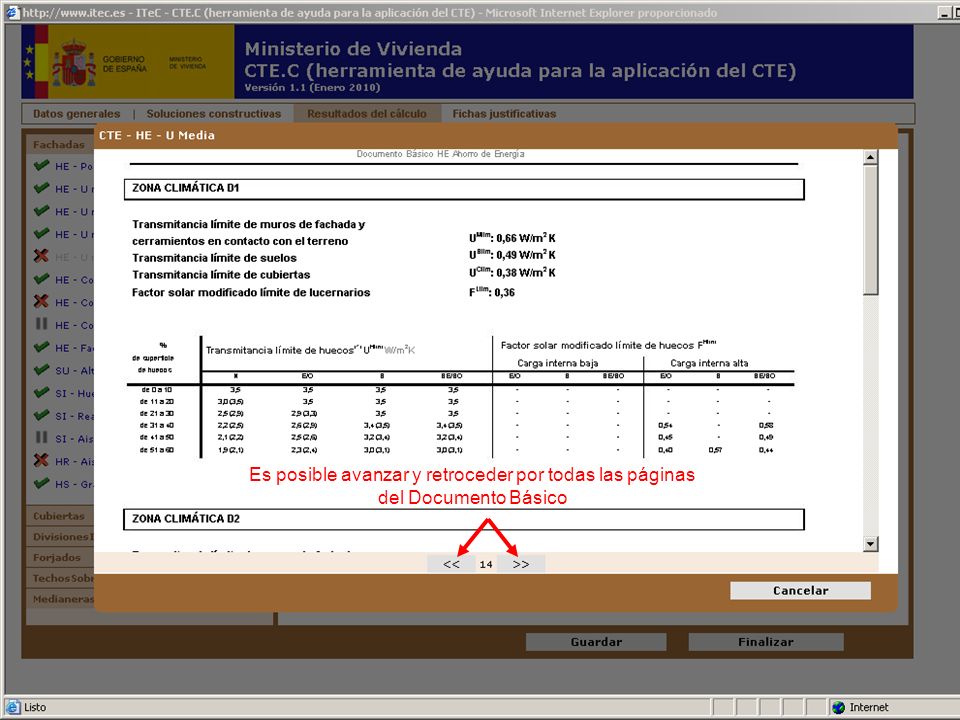Screen dimensions: 960x720
Task: Go to previous page with << button
Action: (451, 564)
